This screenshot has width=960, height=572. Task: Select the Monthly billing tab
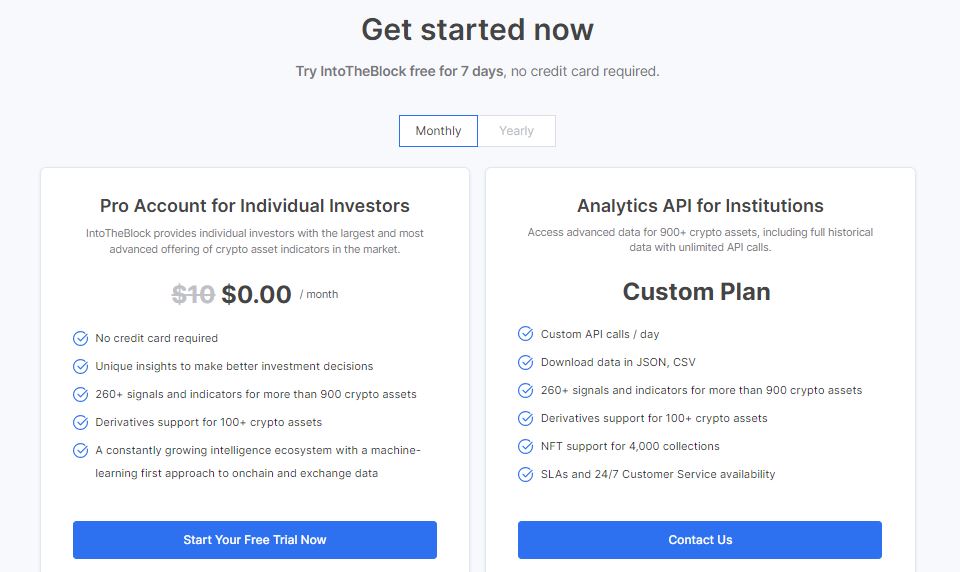tap(438, 131)
